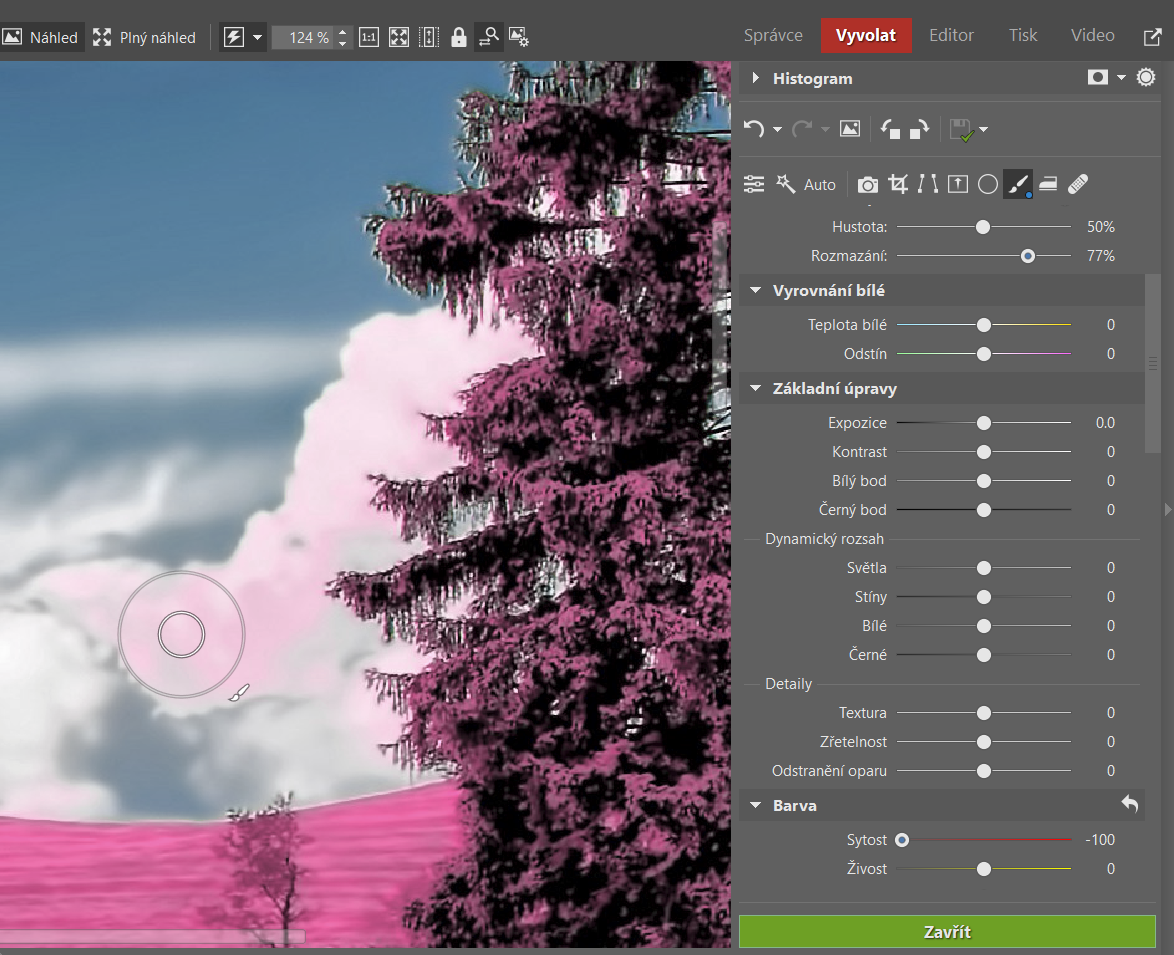Select the Retouching bandage tool
The image size is (1174, 955).
(x=1078, y=184)
